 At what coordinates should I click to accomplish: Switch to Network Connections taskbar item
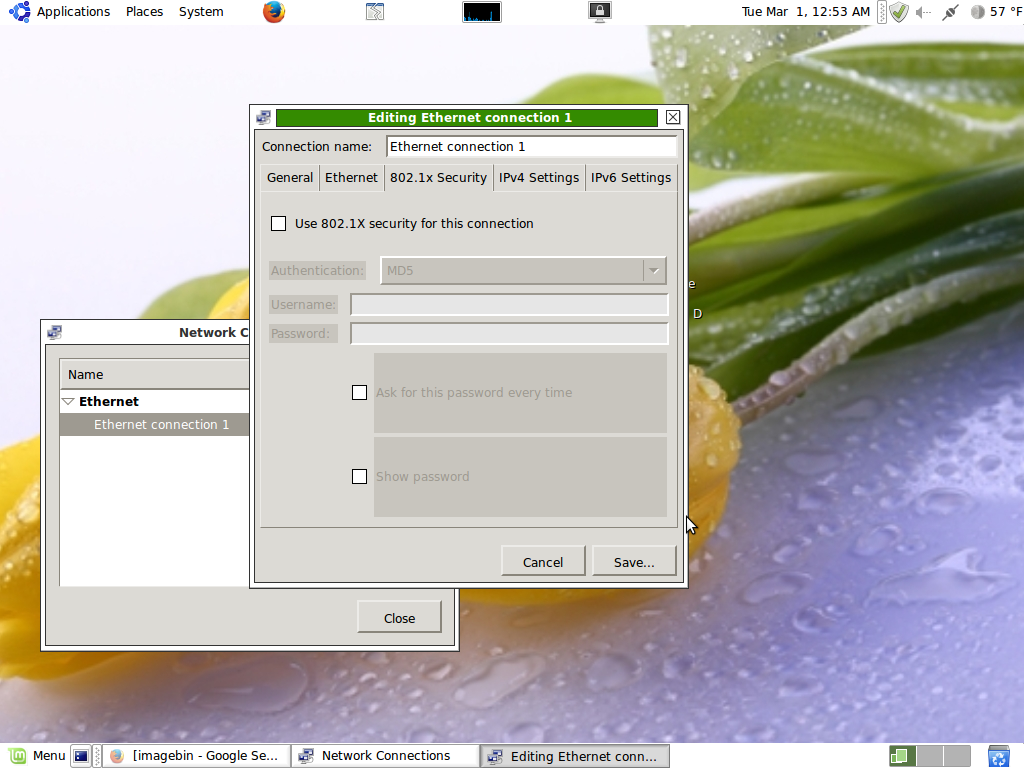click(384, 756)
